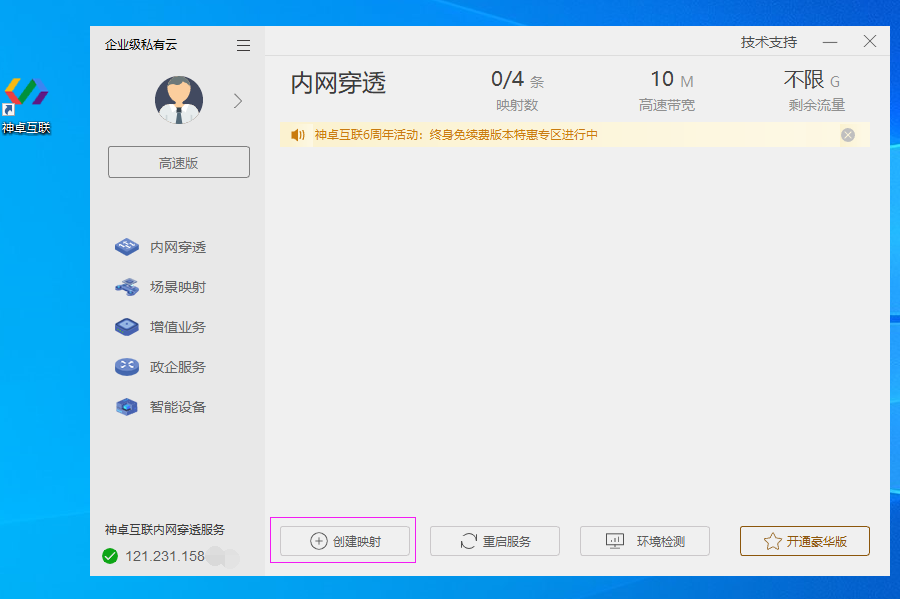Expand the user profile with the arrow chevron
900x599 pixels.
[x=237, y=100]
